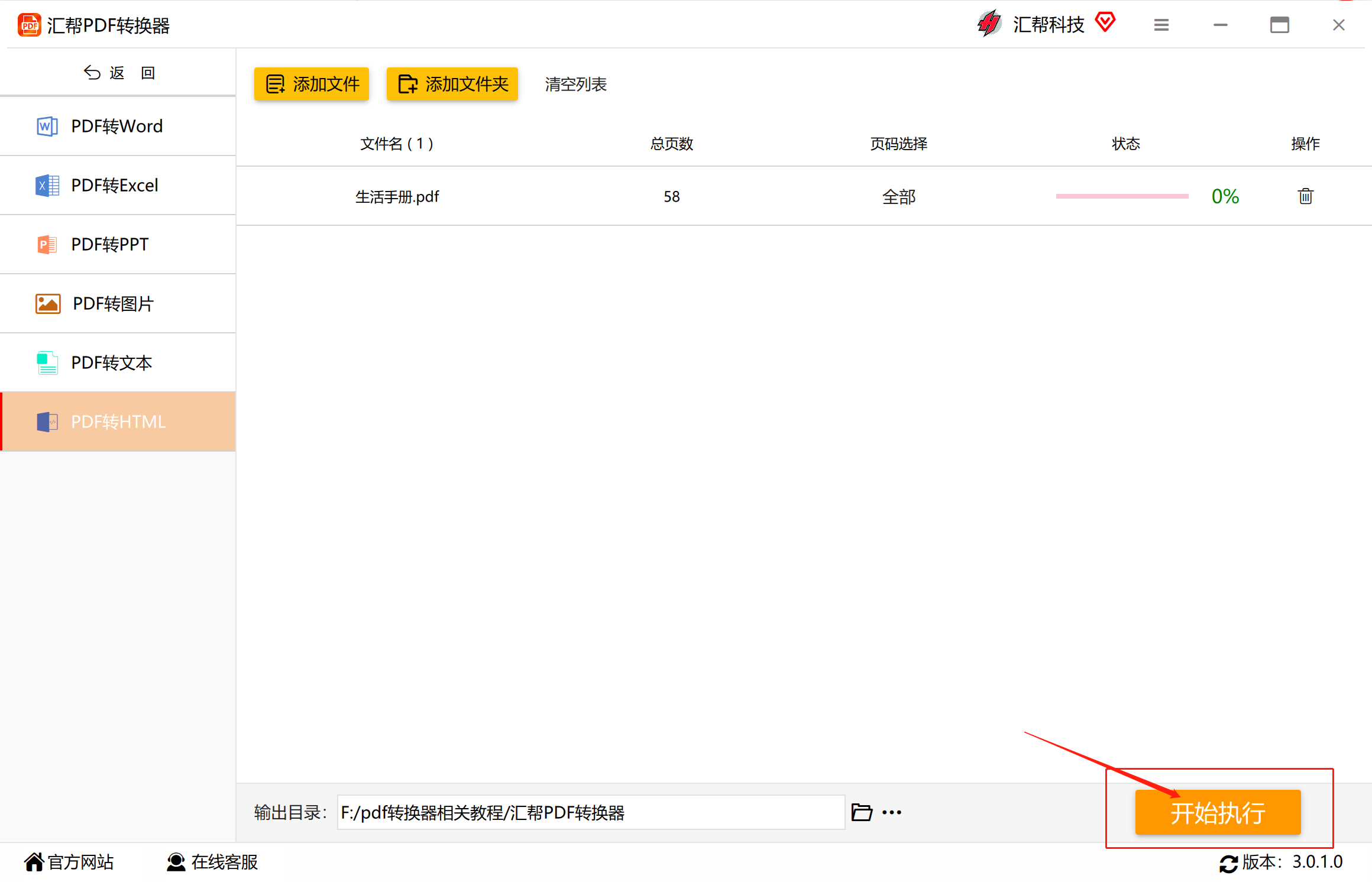Minimize the window

[x=1220, y=25]
